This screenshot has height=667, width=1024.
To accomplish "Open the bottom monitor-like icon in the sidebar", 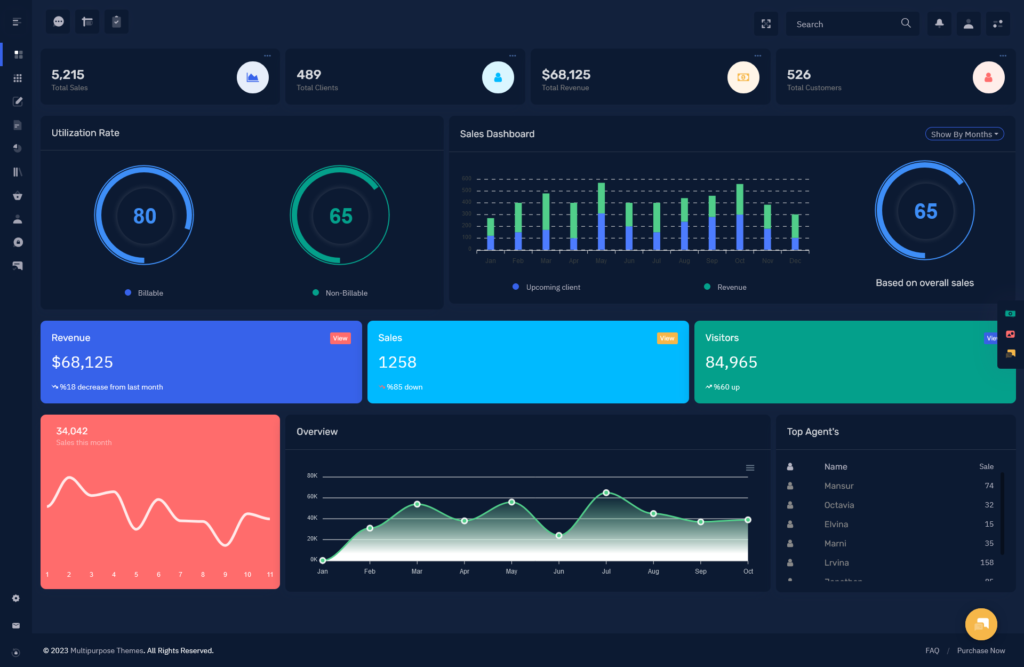I will tap(18, 265).
